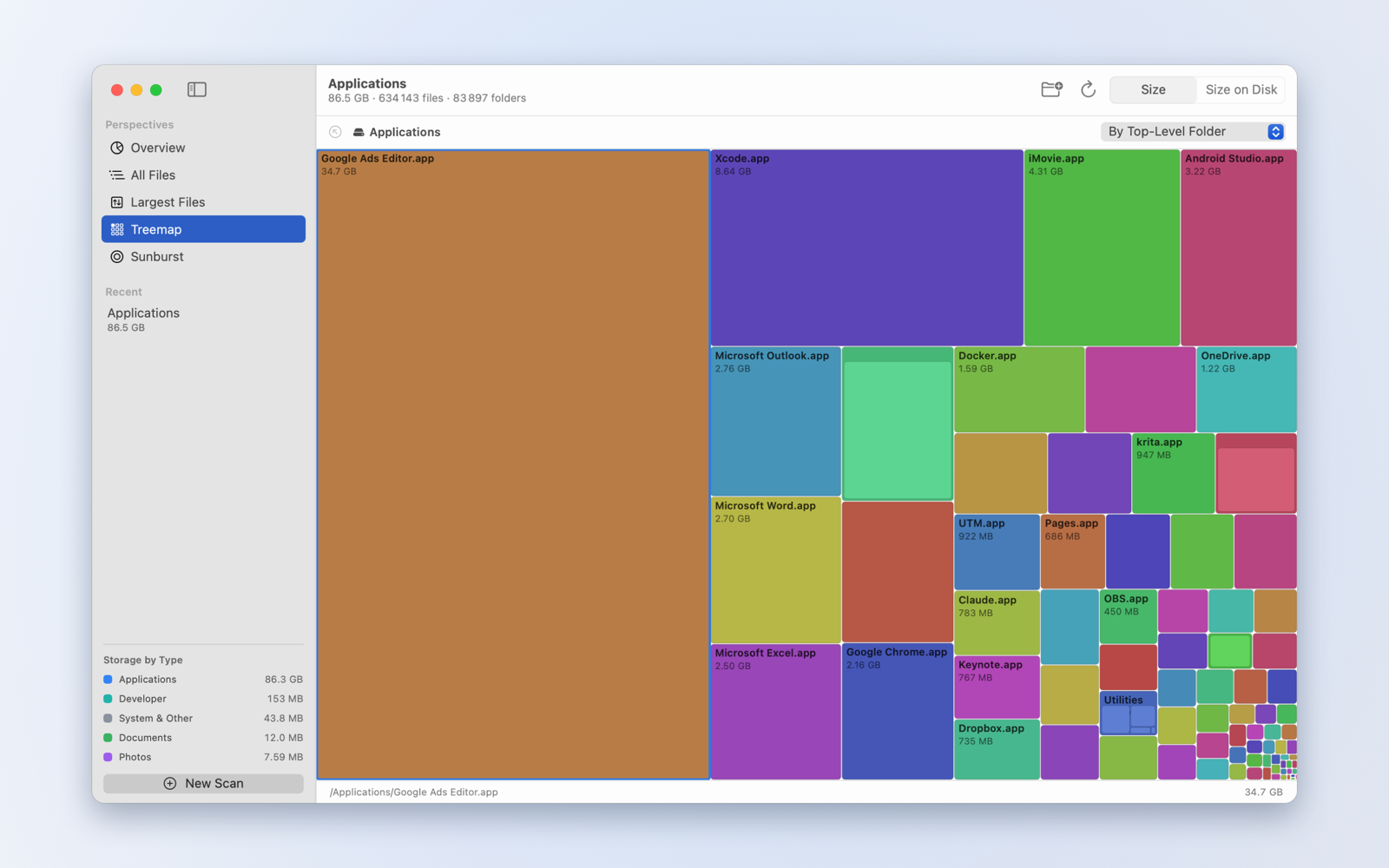
Task: Click the back navigation arrow icon
Action: 335,132
